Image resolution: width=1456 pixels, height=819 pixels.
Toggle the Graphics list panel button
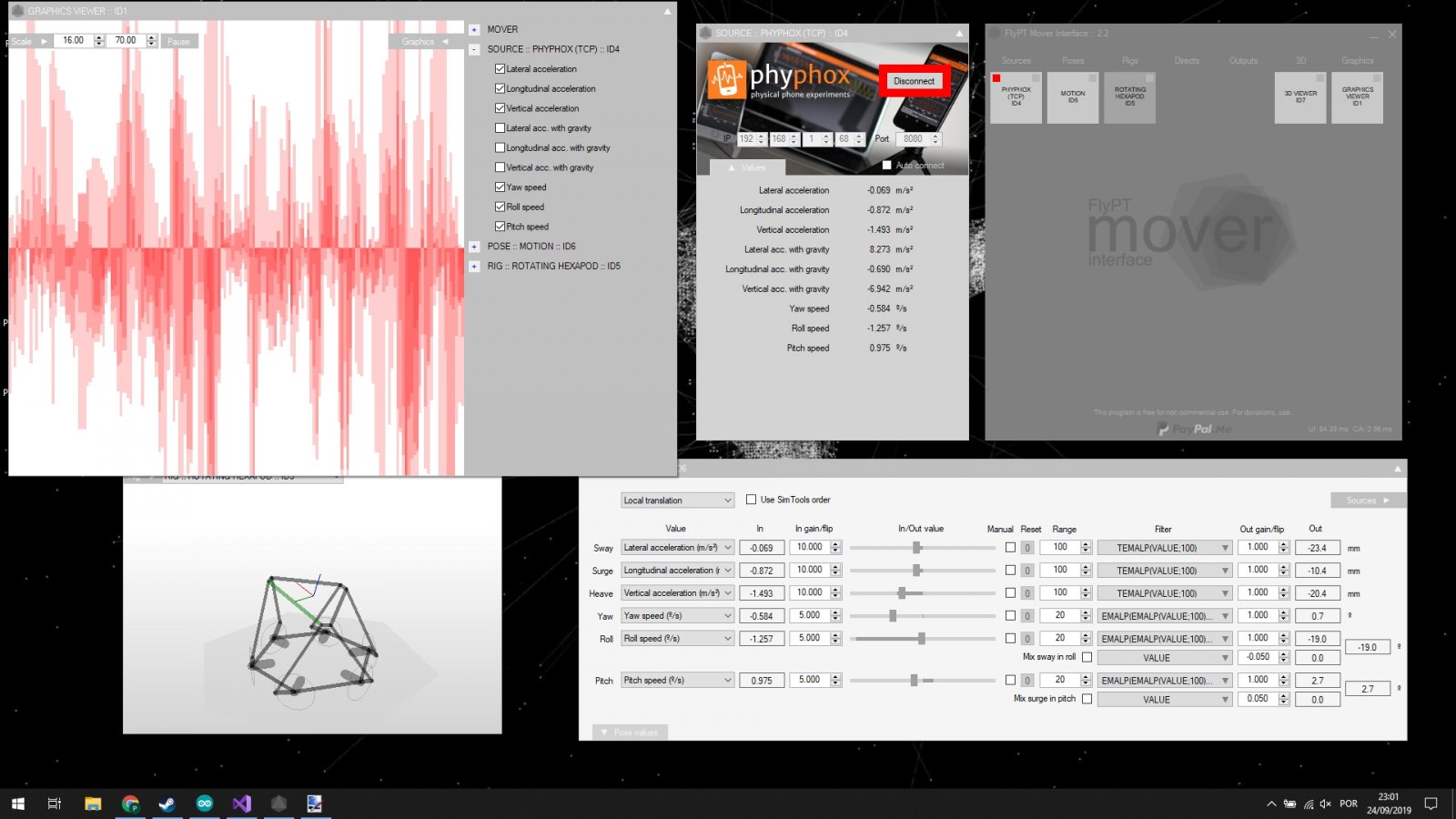point(424,42)
